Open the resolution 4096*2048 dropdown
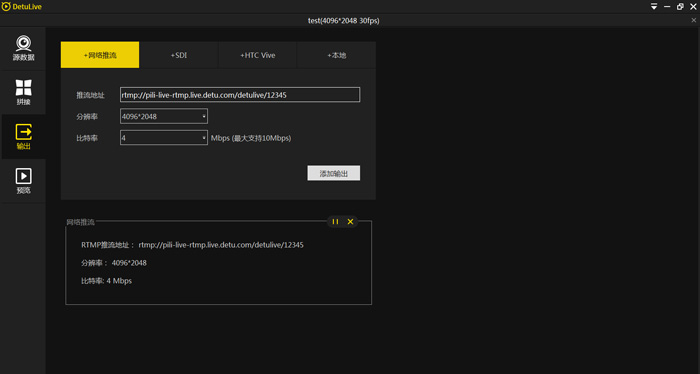This screenshot has height=374, width=700. [164, 116]
